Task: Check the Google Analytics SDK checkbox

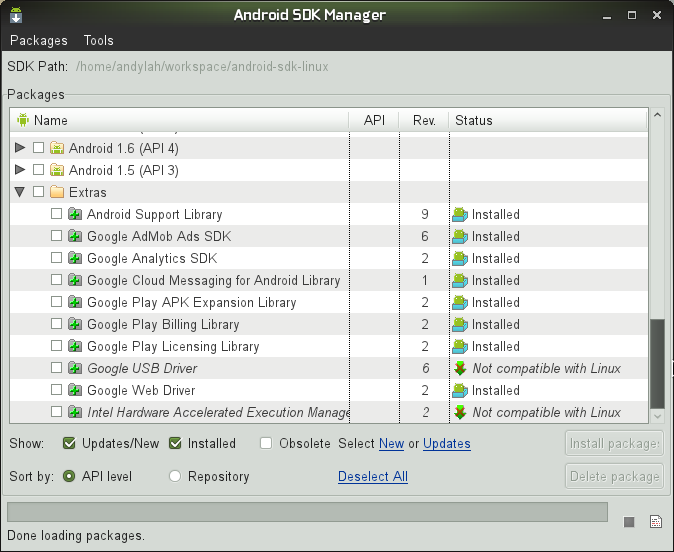Action: (56, 258)
